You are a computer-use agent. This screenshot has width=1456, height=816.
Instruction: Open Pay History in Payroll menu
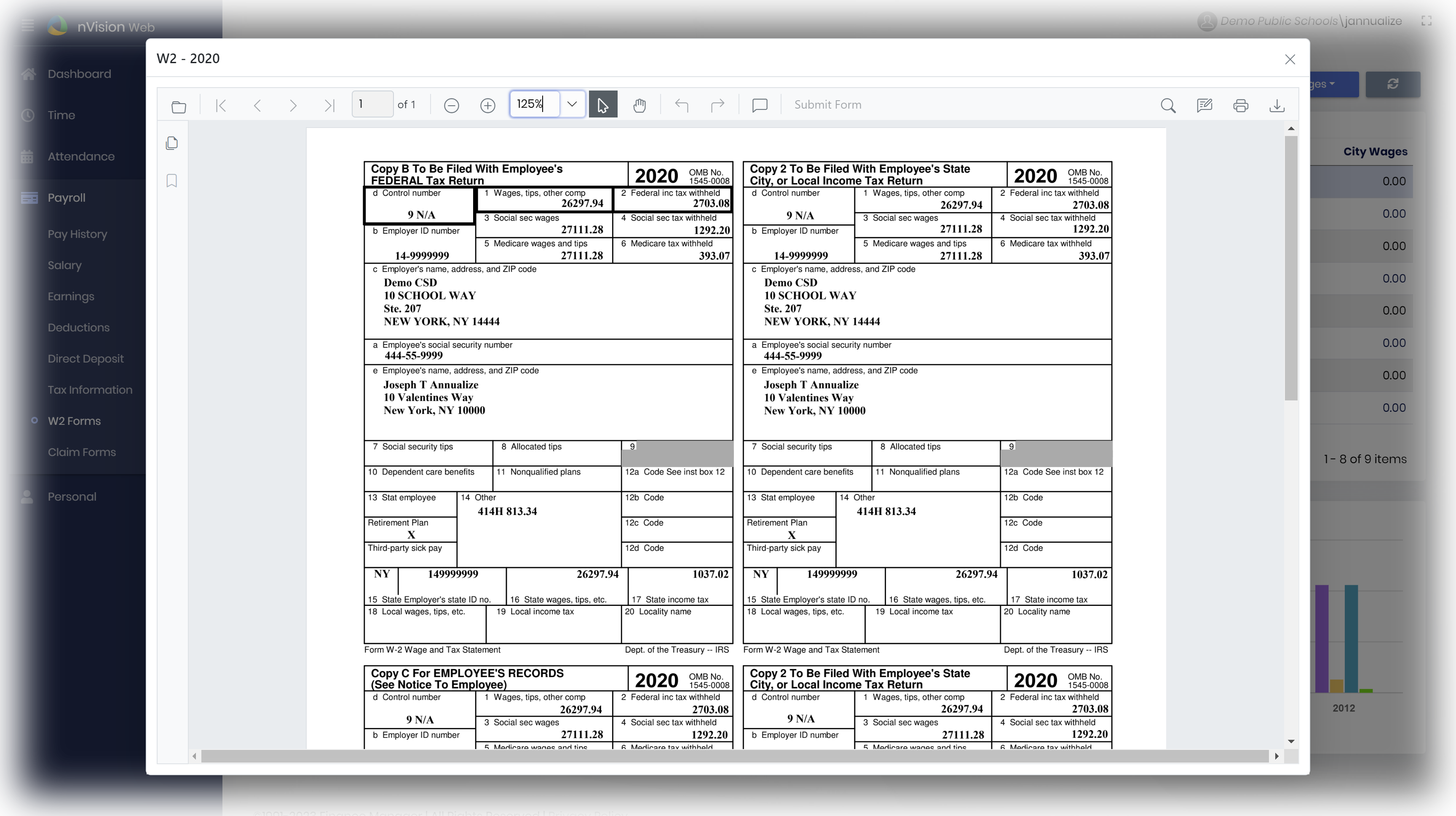(x=78, y=234)
